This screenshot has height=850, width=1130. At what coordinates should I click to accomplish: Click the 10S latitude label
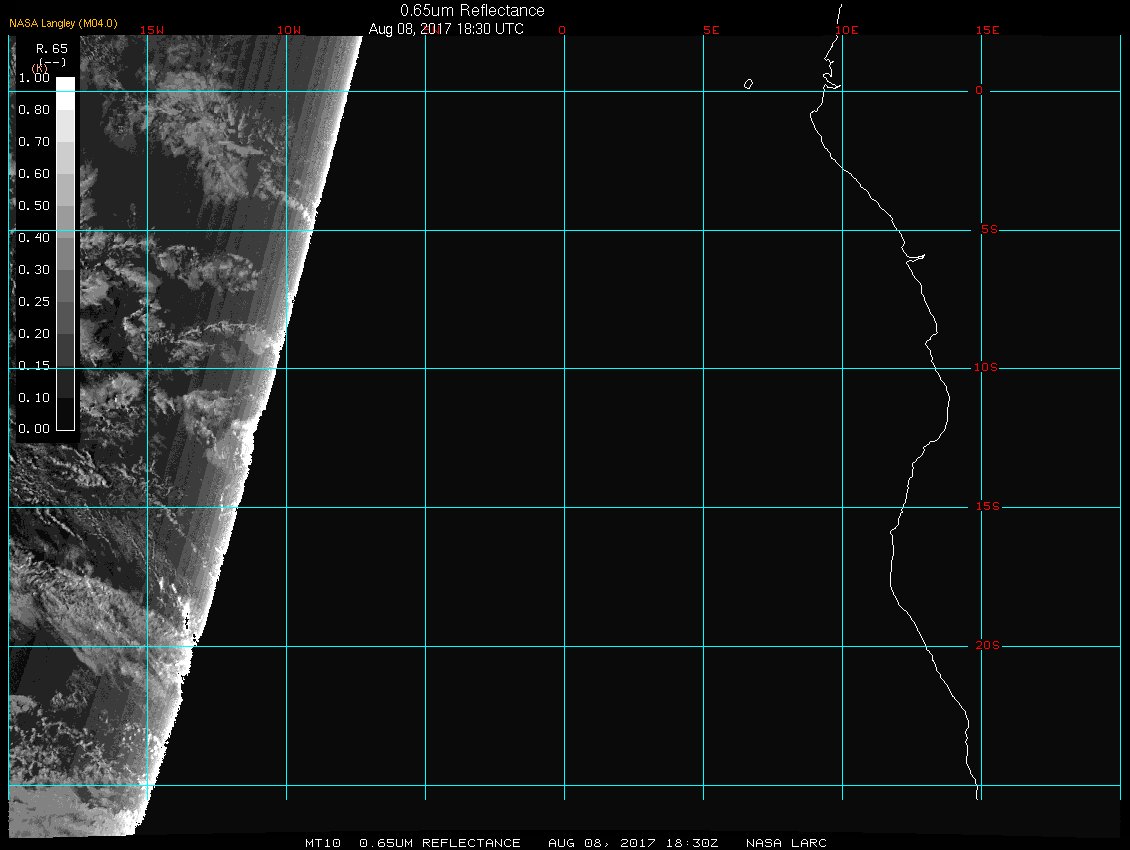point(986,368)
